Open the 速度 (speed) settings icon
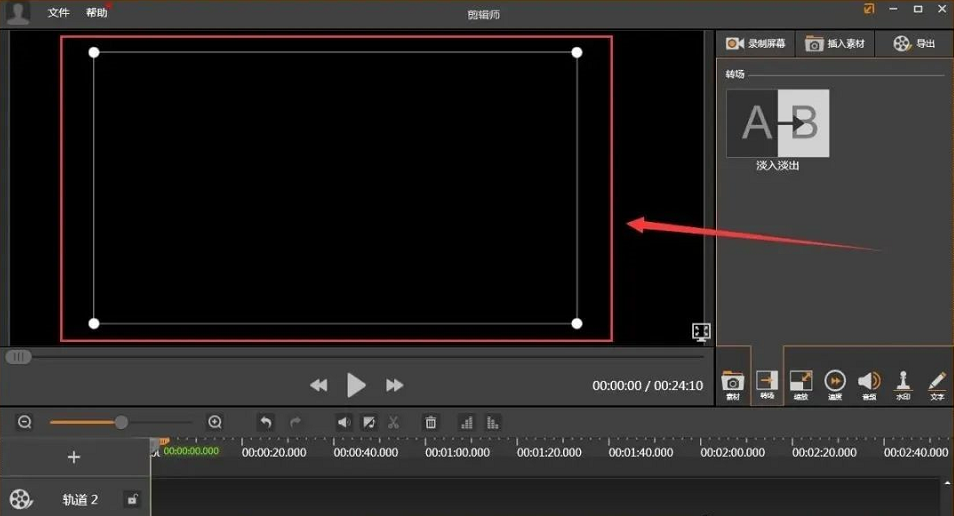The width and height of the screenshot is (954, 516). click(x=835, y=384)
